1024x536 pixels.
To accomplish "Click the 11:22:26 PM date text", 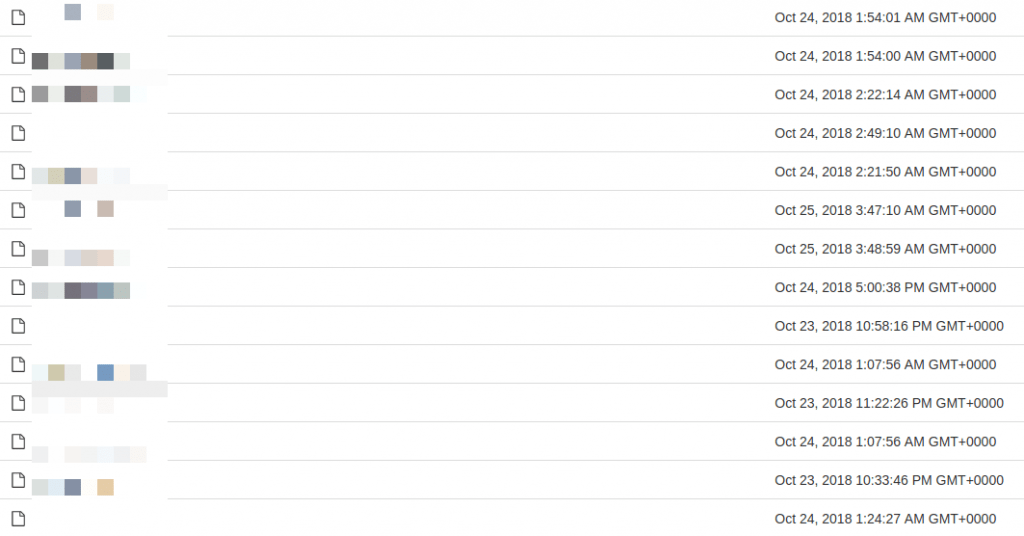I will pos(889,403).
